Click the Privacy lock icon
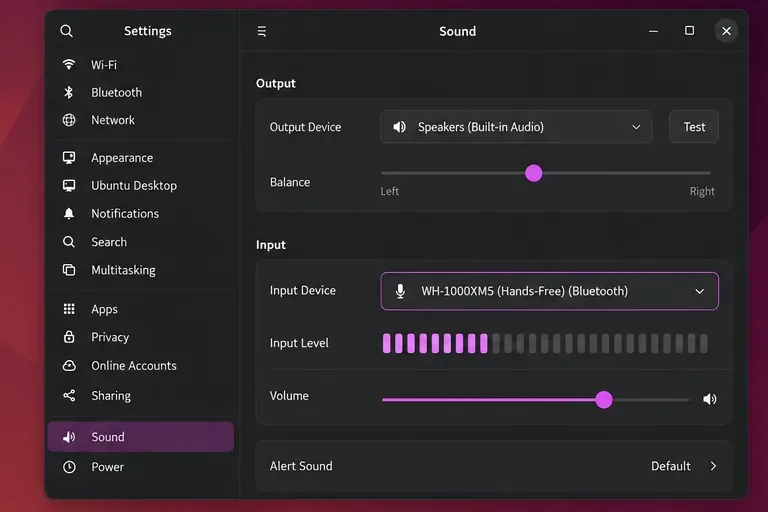This screenshot has width=768, height=512. pyautogui.click(x=69, y=337)
